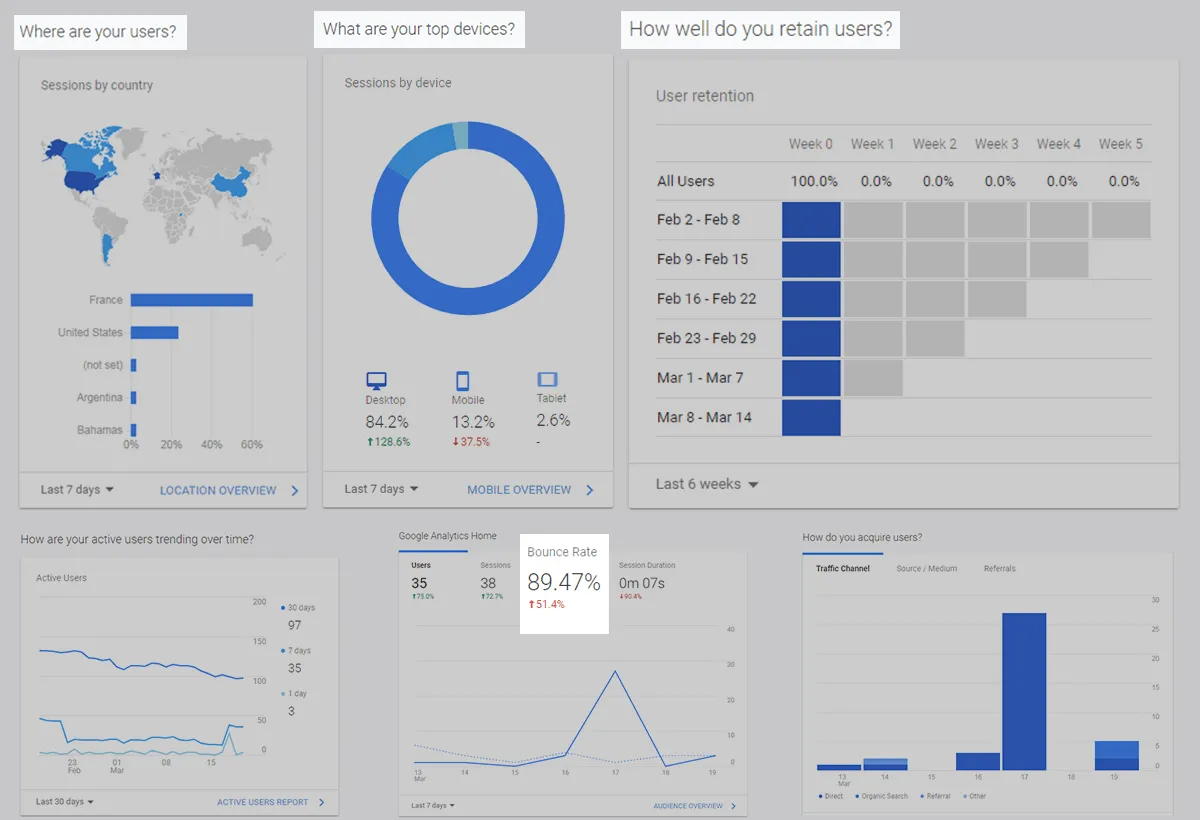Click the tallest bar in acquisition chart

(1024, 690)
